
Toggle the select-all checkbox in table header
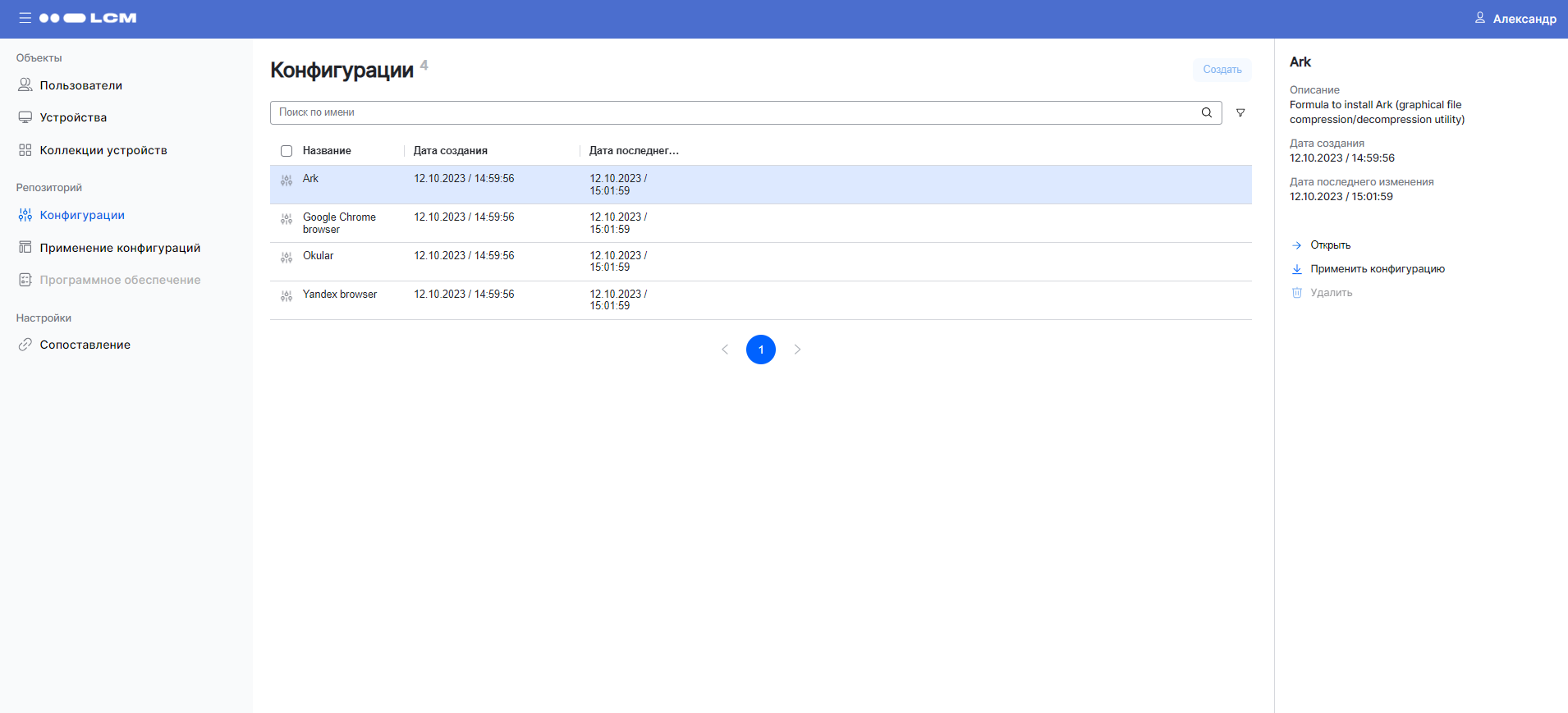coord(287,151)
